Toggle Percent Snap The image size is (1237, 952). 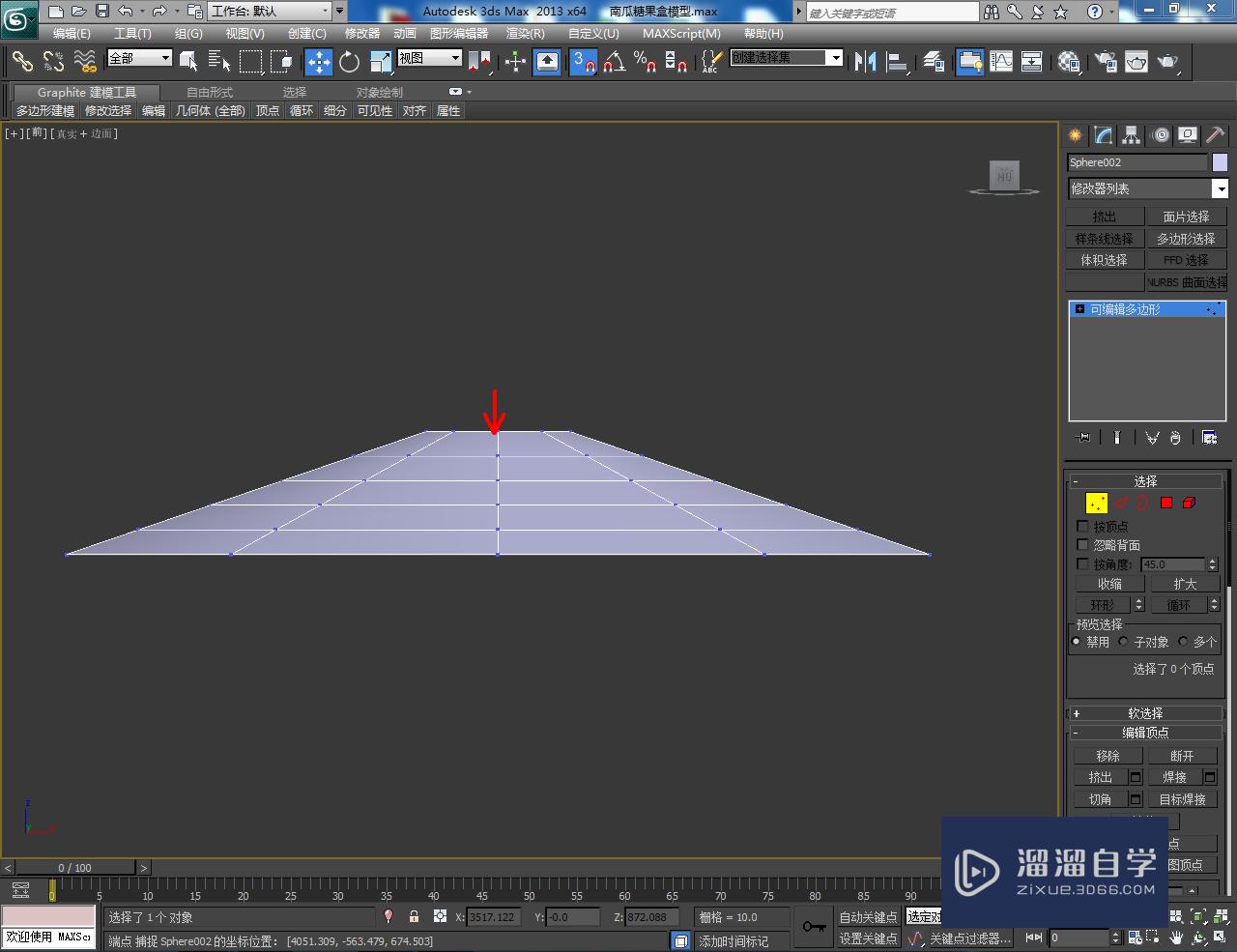pos(646,62)
